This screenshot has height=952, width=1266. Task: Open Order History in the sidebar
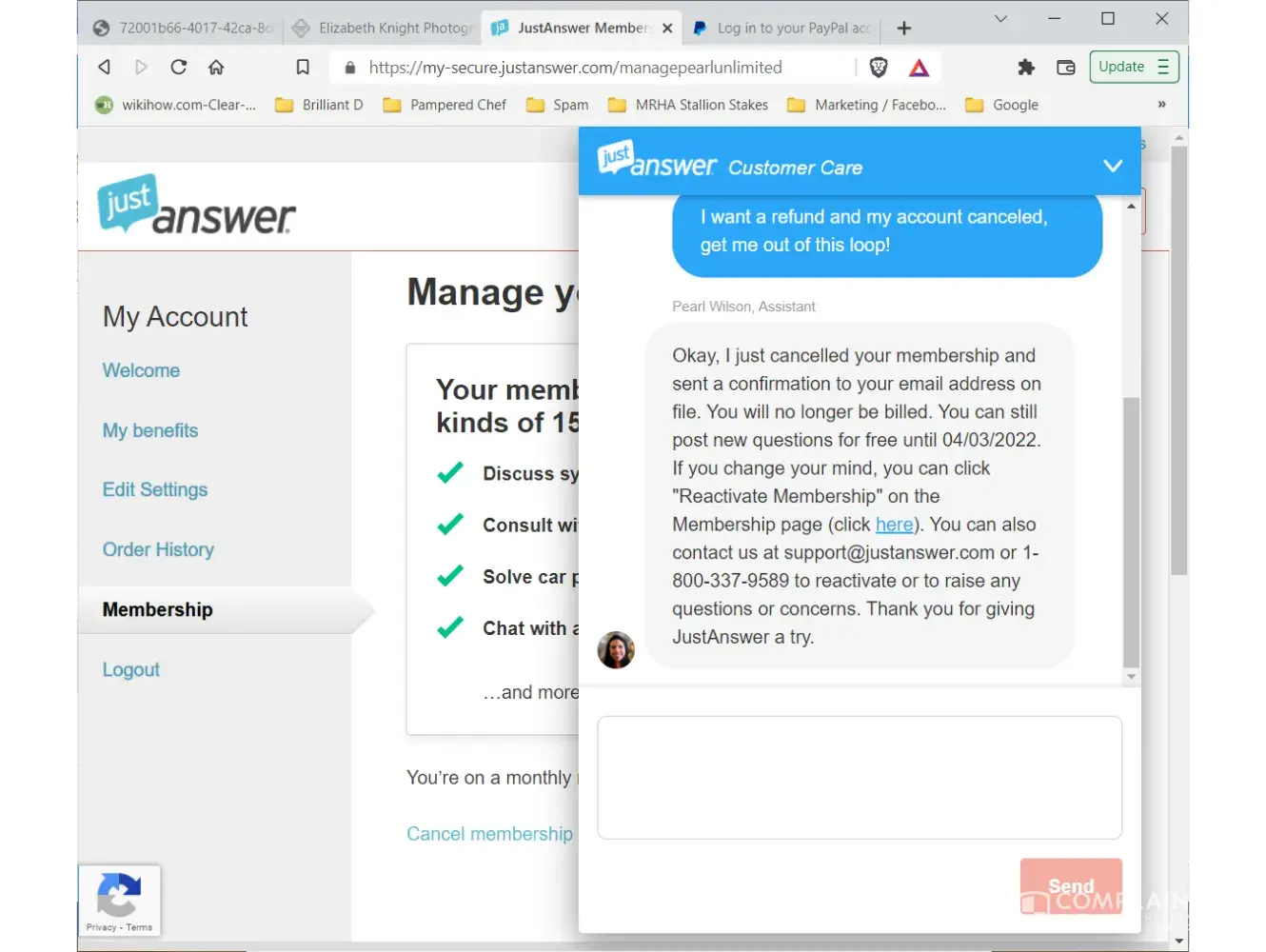click(x=158, y=549)
